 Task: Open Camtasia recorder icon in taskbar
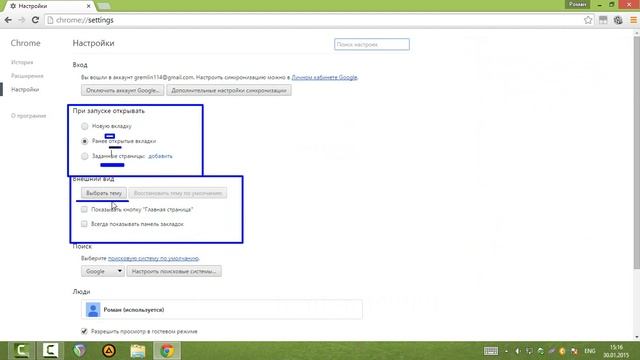click(x=22, y=351)
